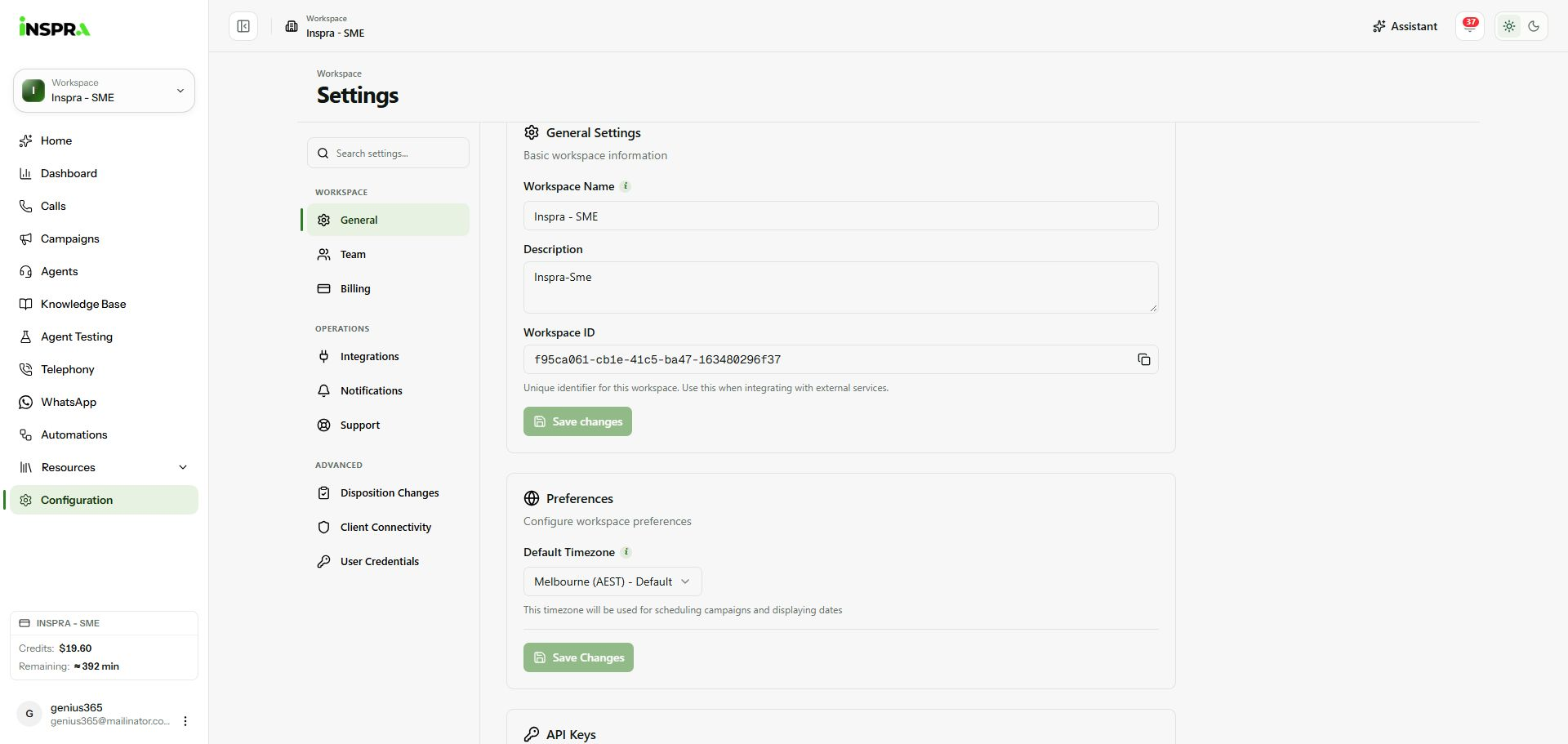This screenshot has width=1568, height=744.
Task: Collapse the sidebar panel toggle icon
Action: click(243, 26)
